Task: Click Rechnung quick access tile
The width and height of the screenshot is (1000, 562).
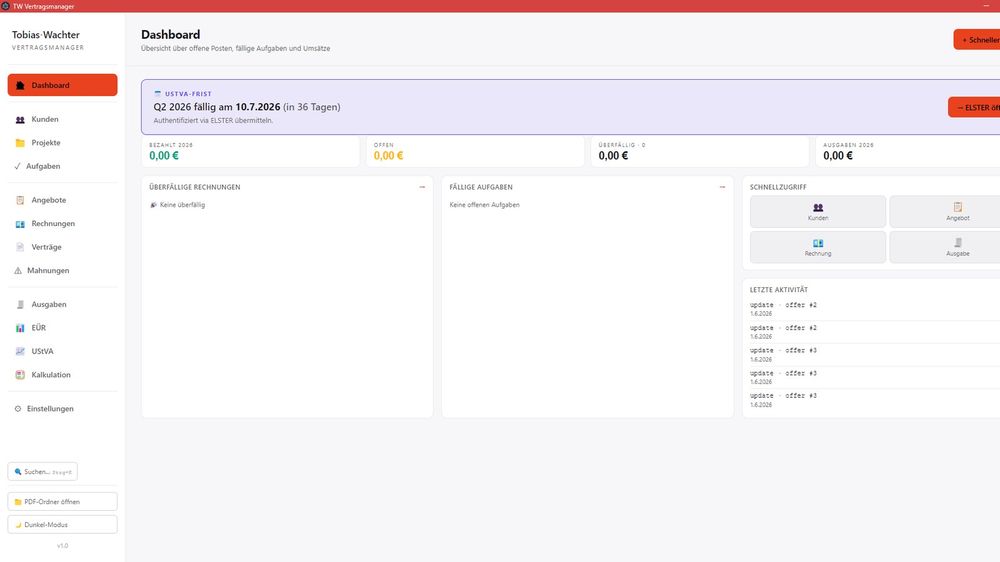Action: (818, 248)
